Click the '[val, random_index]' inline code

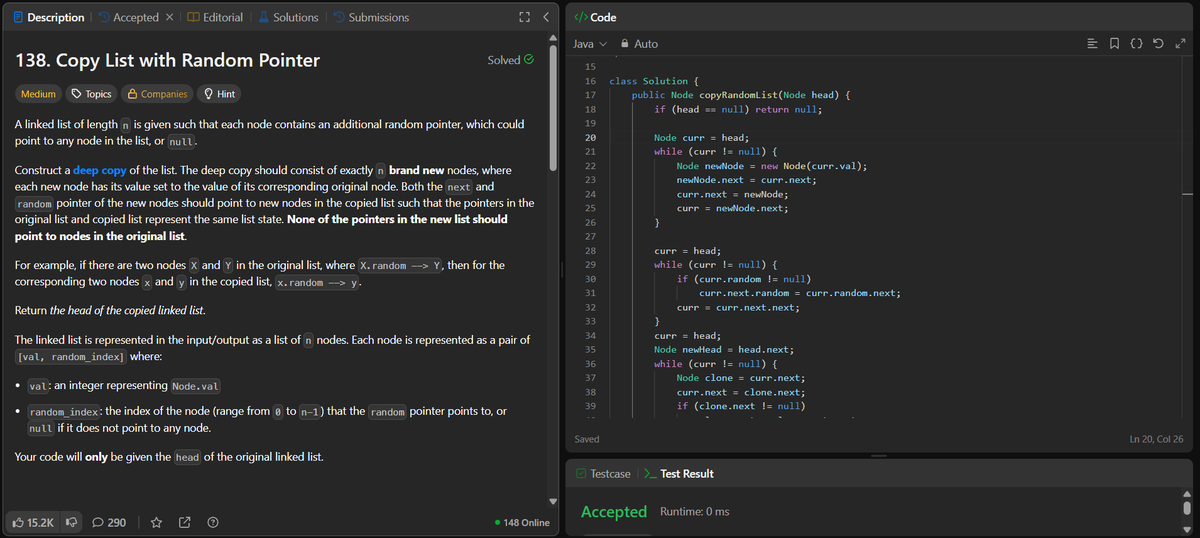pos(71,357)
